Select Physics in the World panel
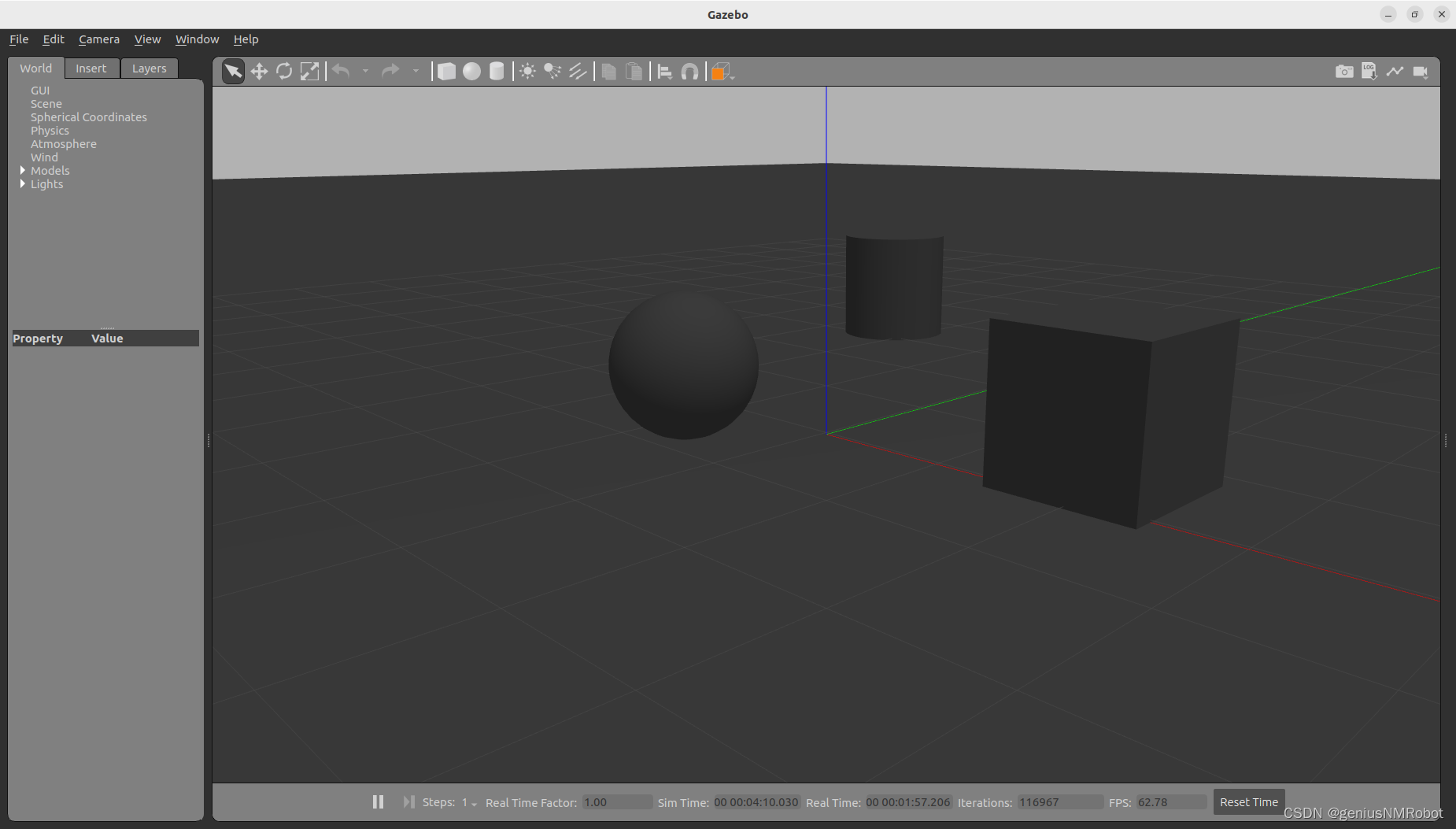 click(50, 130)
